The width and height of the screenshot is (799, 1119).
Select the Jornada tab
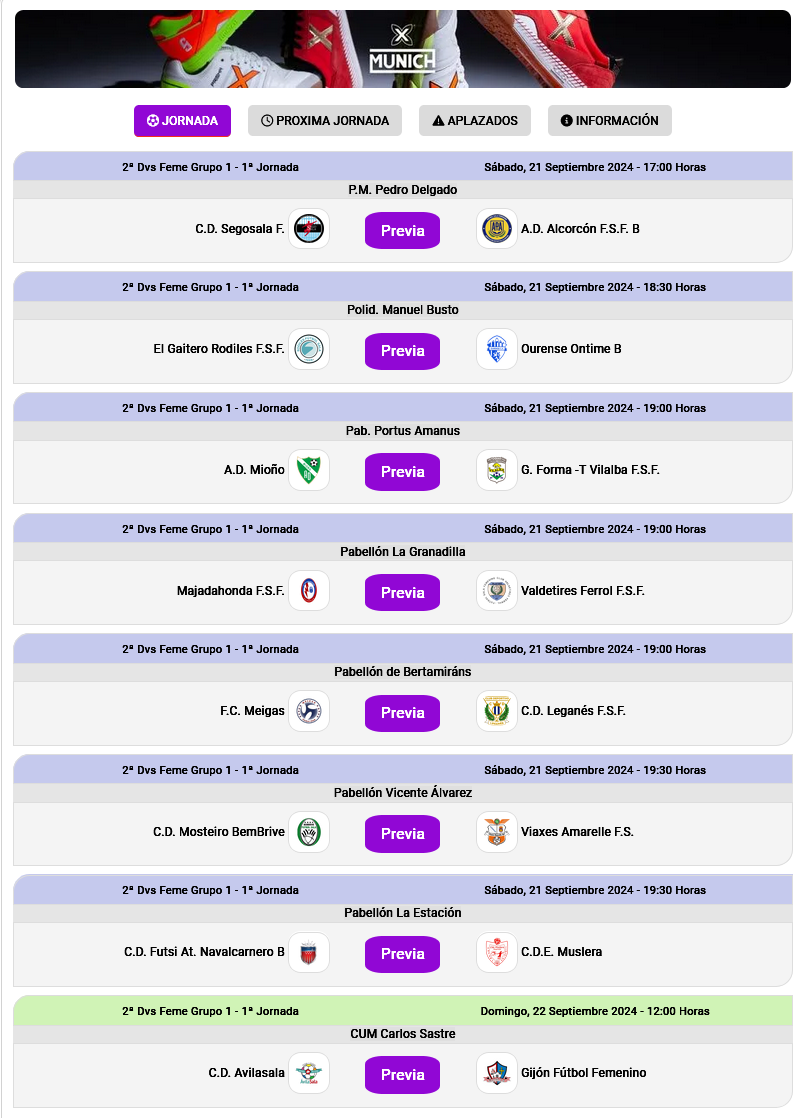point(182,121)
